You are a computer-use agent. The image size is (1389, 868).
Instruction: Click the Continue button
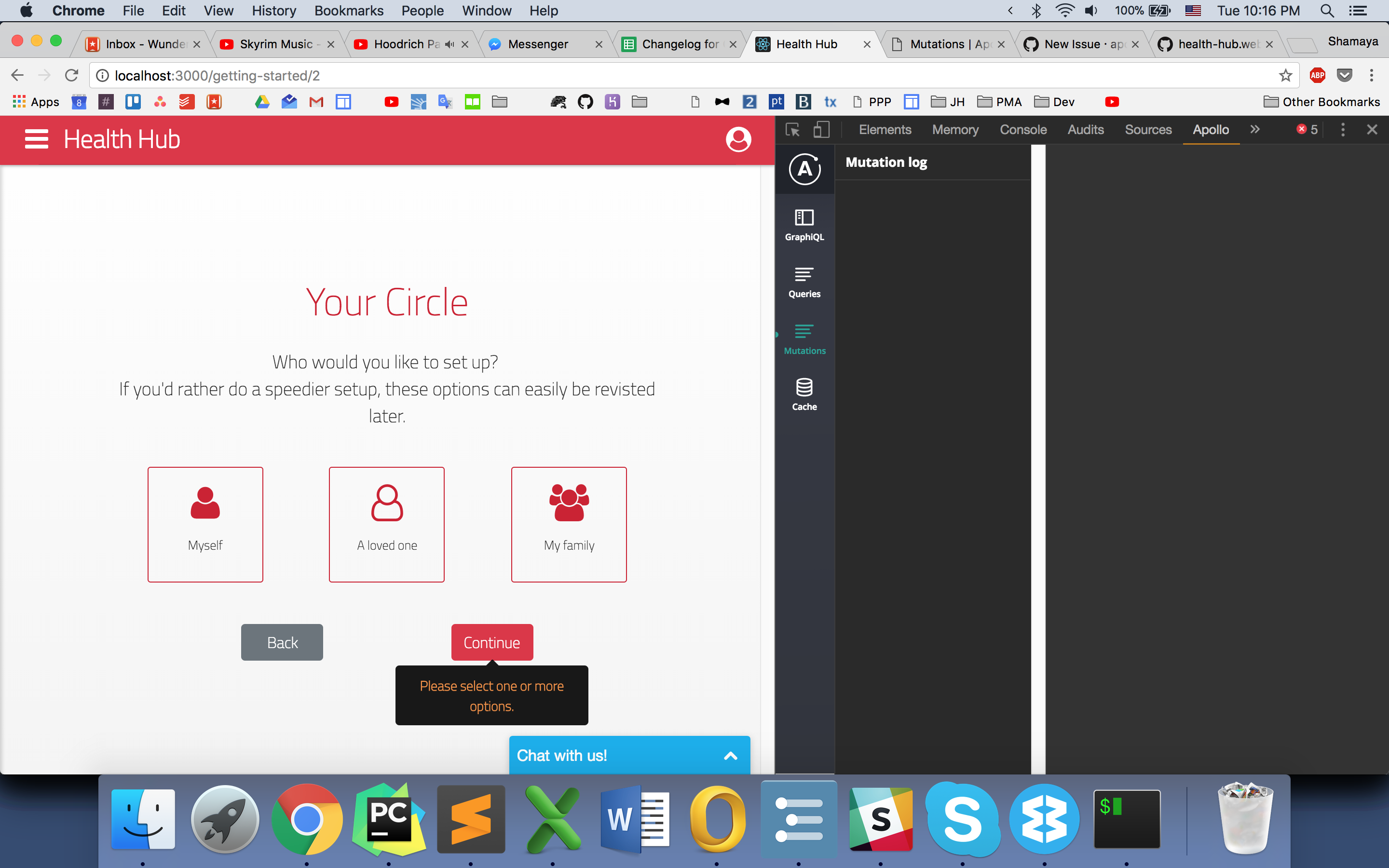492,642
